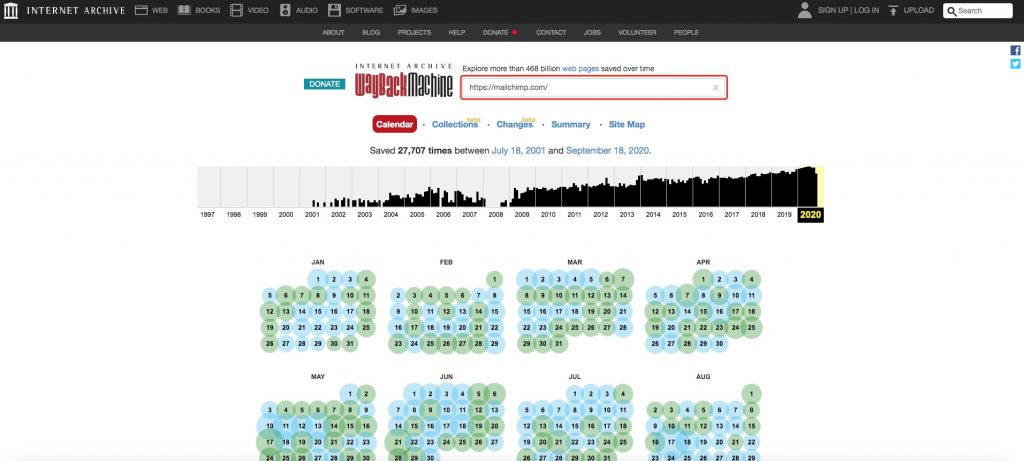This screenshot has width=1024, height=461.
Task: Open the Jobs menu item
Action: pyautogui.click(x=592, y=33)
